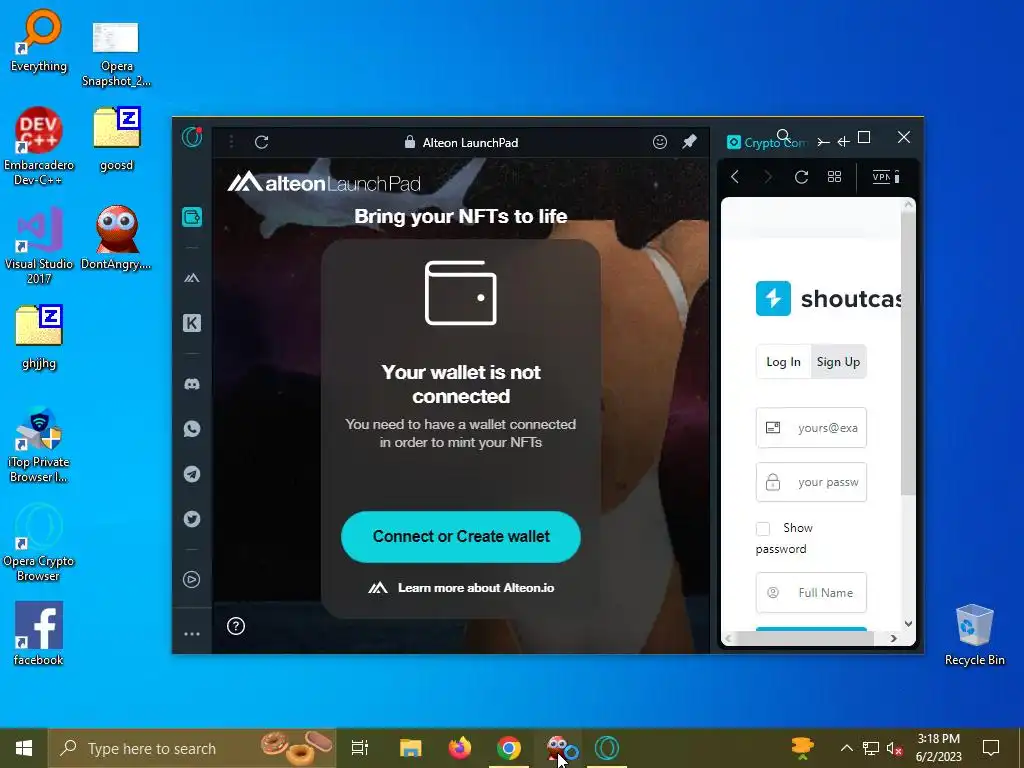Open File Explorer from the taskbar
The image size is (1024, 768).
point(411,748)
